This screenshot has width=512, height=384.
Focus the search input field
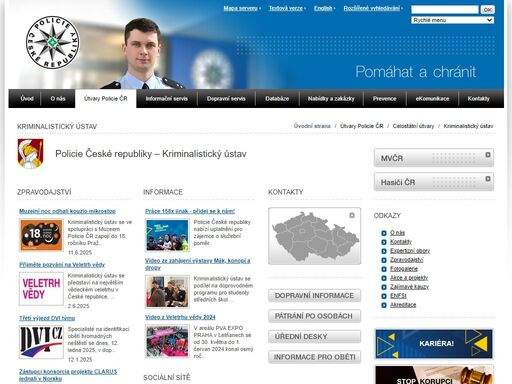445,9
